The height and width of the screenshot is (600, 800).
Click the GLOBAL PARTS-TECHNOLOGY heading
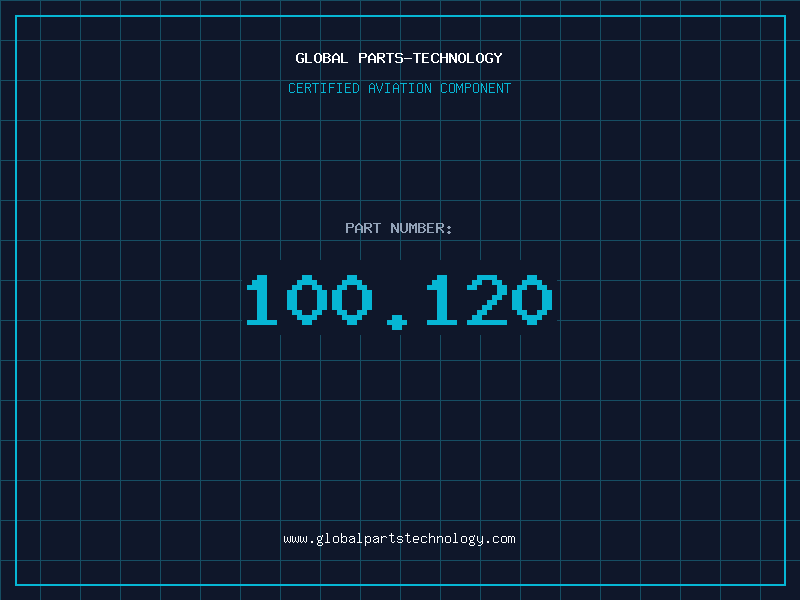click(399, 58)
